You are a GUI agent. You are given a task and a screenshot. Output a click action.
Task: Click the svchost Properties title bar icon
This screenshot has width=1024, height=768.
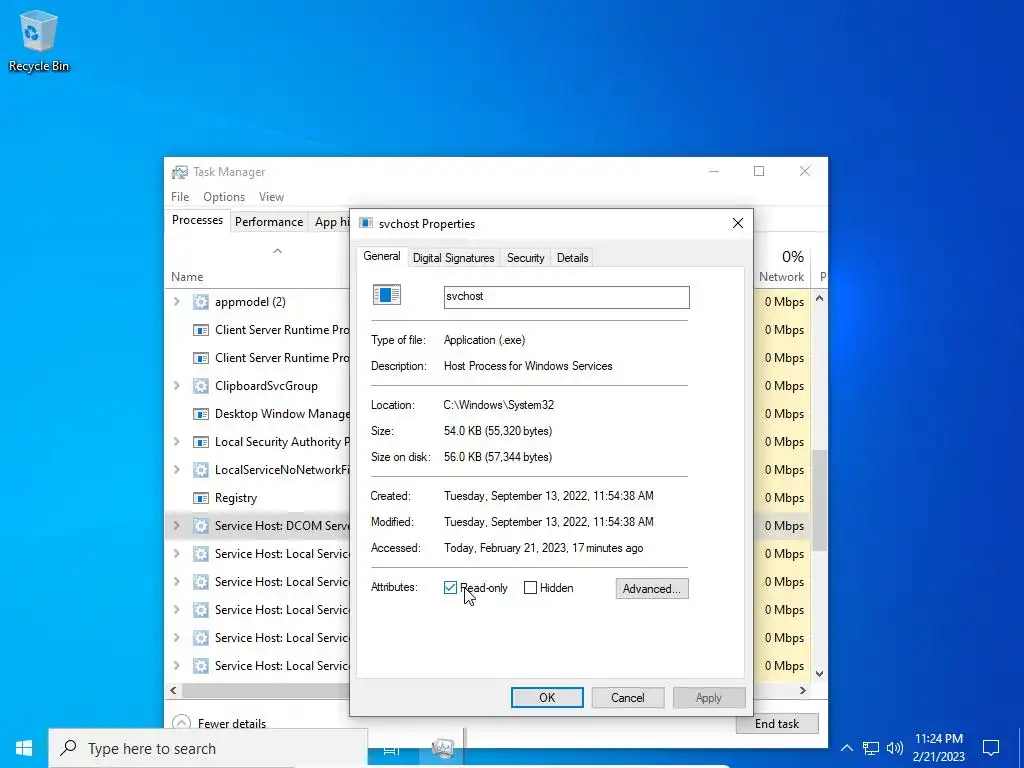click(366, 223)
